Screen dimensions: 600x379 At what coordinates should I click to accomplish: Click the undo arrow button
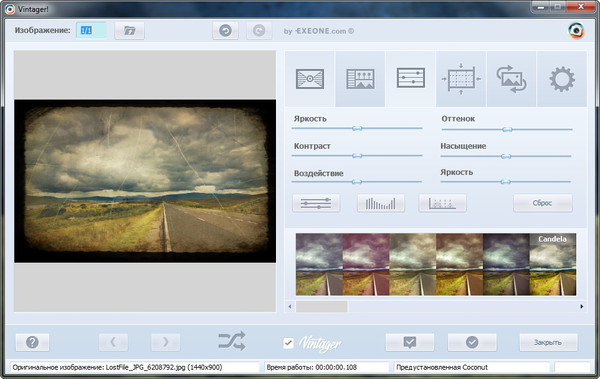pyautogui.click(x=225, y=31)
